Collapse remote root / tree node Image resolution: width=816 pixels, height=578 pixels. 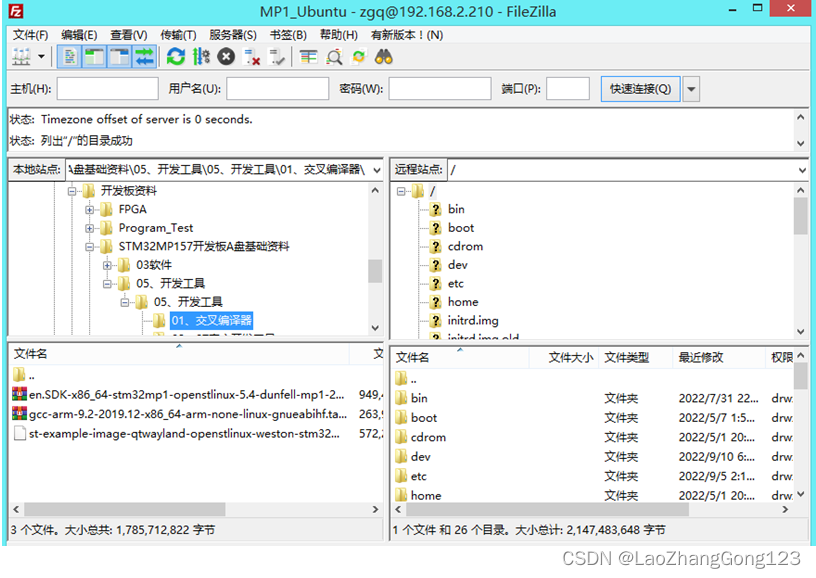(x=401, y=191)
